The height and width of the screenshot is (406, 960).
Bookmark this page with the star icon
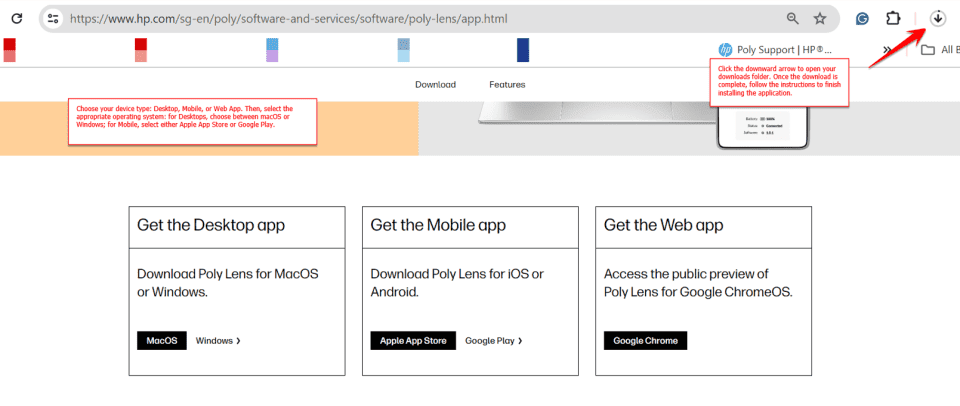tap(820, 19)
